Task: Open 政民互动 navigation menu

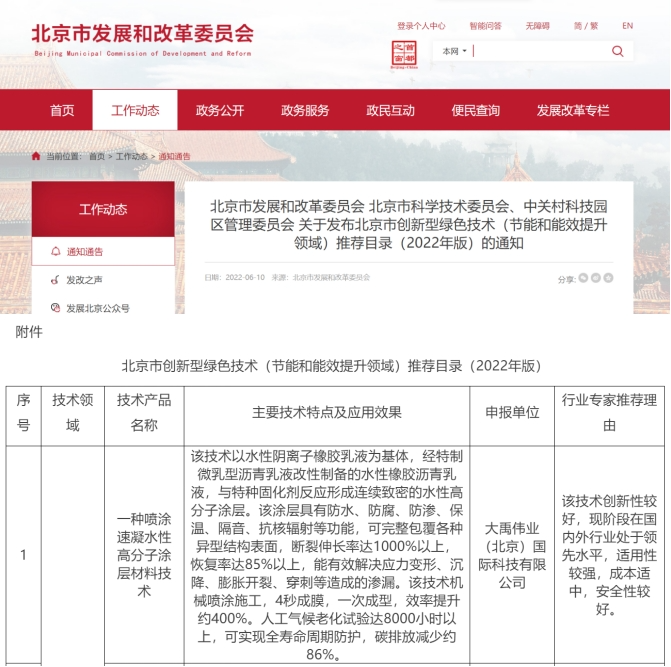Action: pos(390,110)
